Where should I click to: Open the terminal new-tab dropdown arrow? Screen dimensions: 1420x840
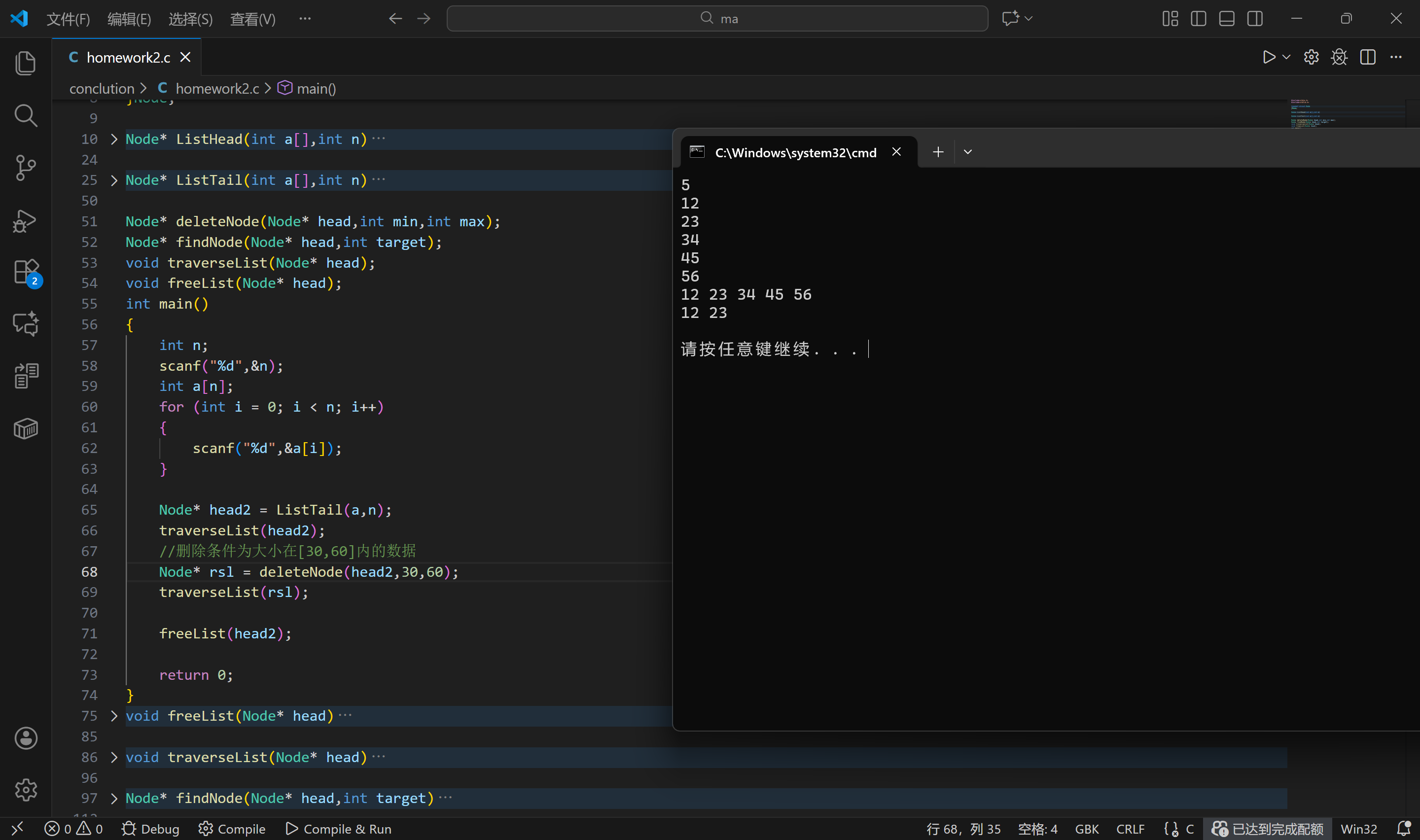coord(967,152)
